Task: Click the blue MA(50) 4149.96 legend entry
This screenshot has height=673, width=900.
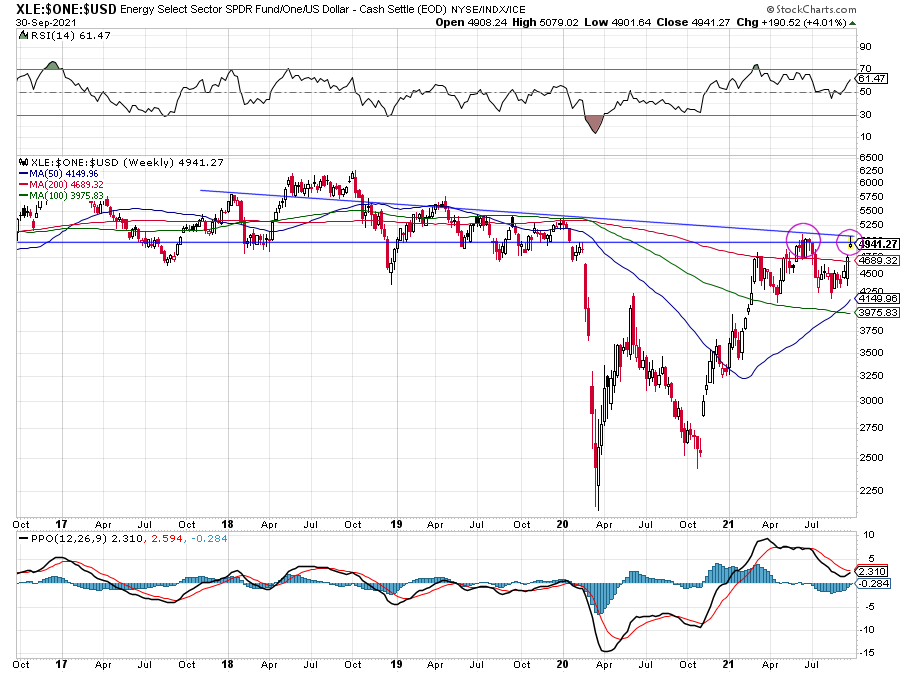Action: [58, 173]
